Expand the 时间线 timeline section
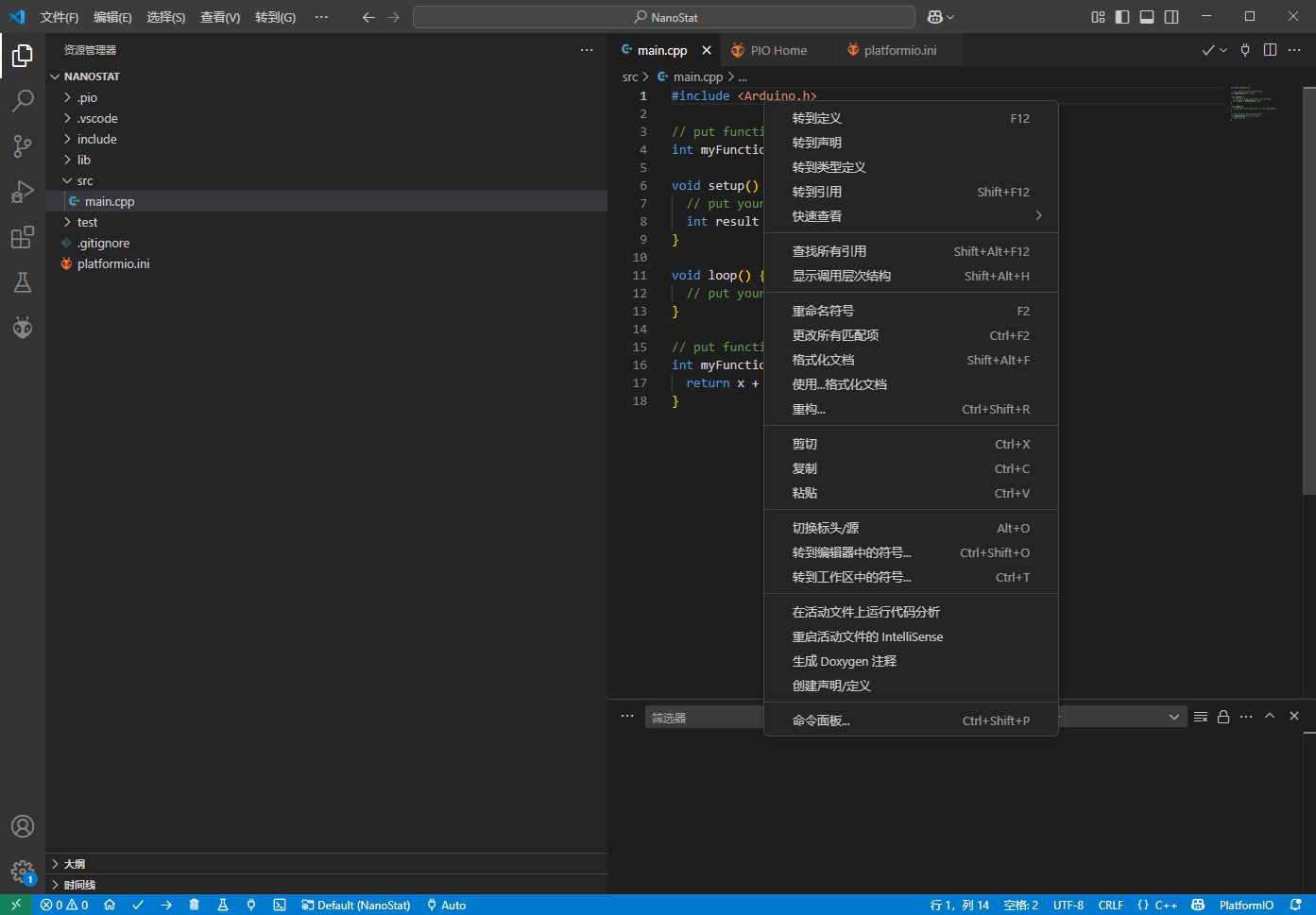 click(x=326, y=885)
